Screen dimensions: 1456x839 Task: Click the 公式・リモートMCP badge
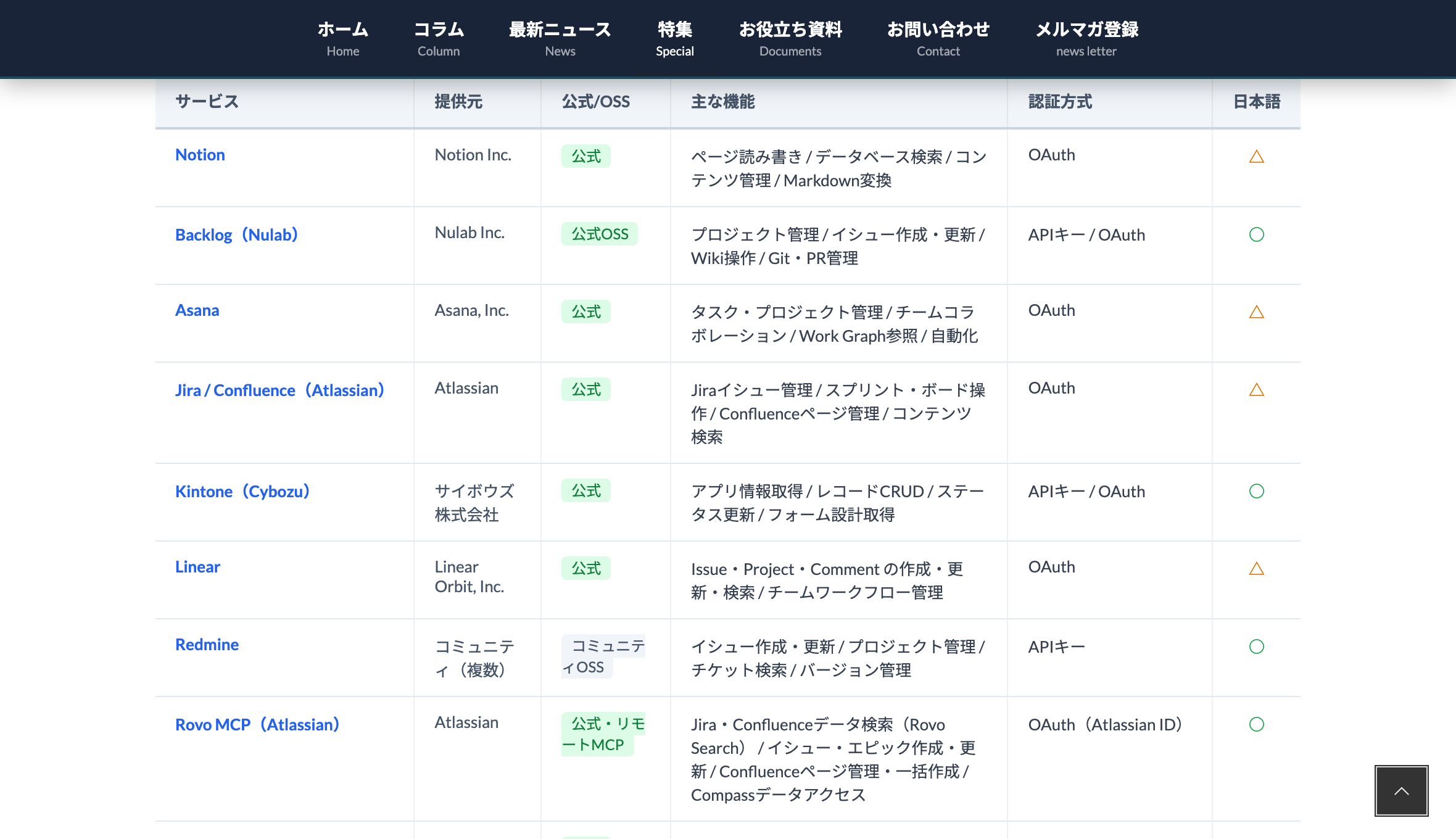603,734
